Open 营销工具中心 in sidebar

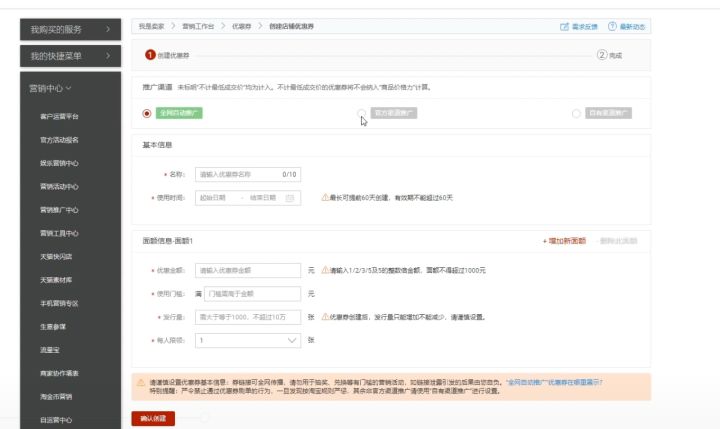pos(59,233)
